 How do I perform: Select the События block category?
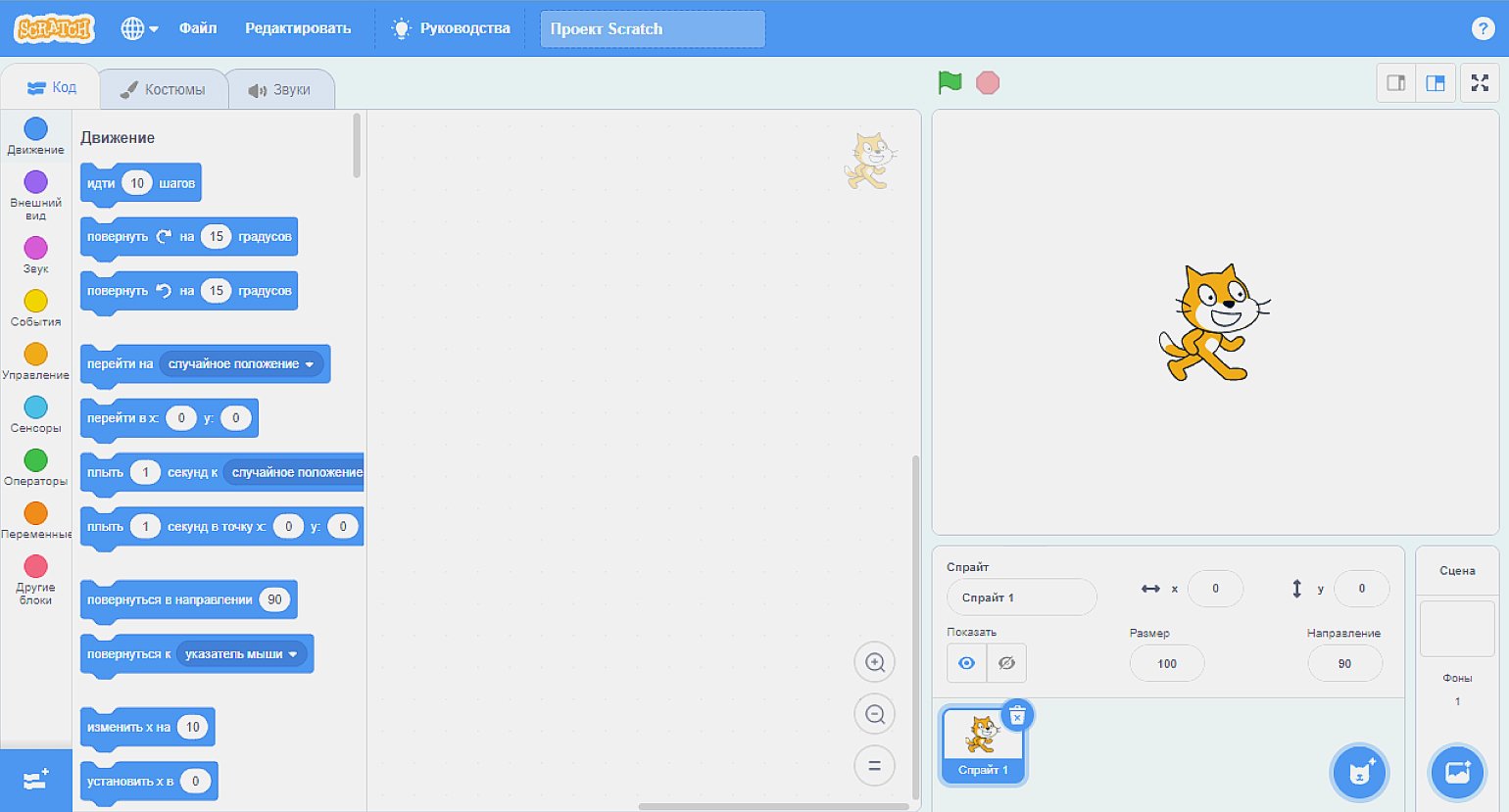pos(35,308)
